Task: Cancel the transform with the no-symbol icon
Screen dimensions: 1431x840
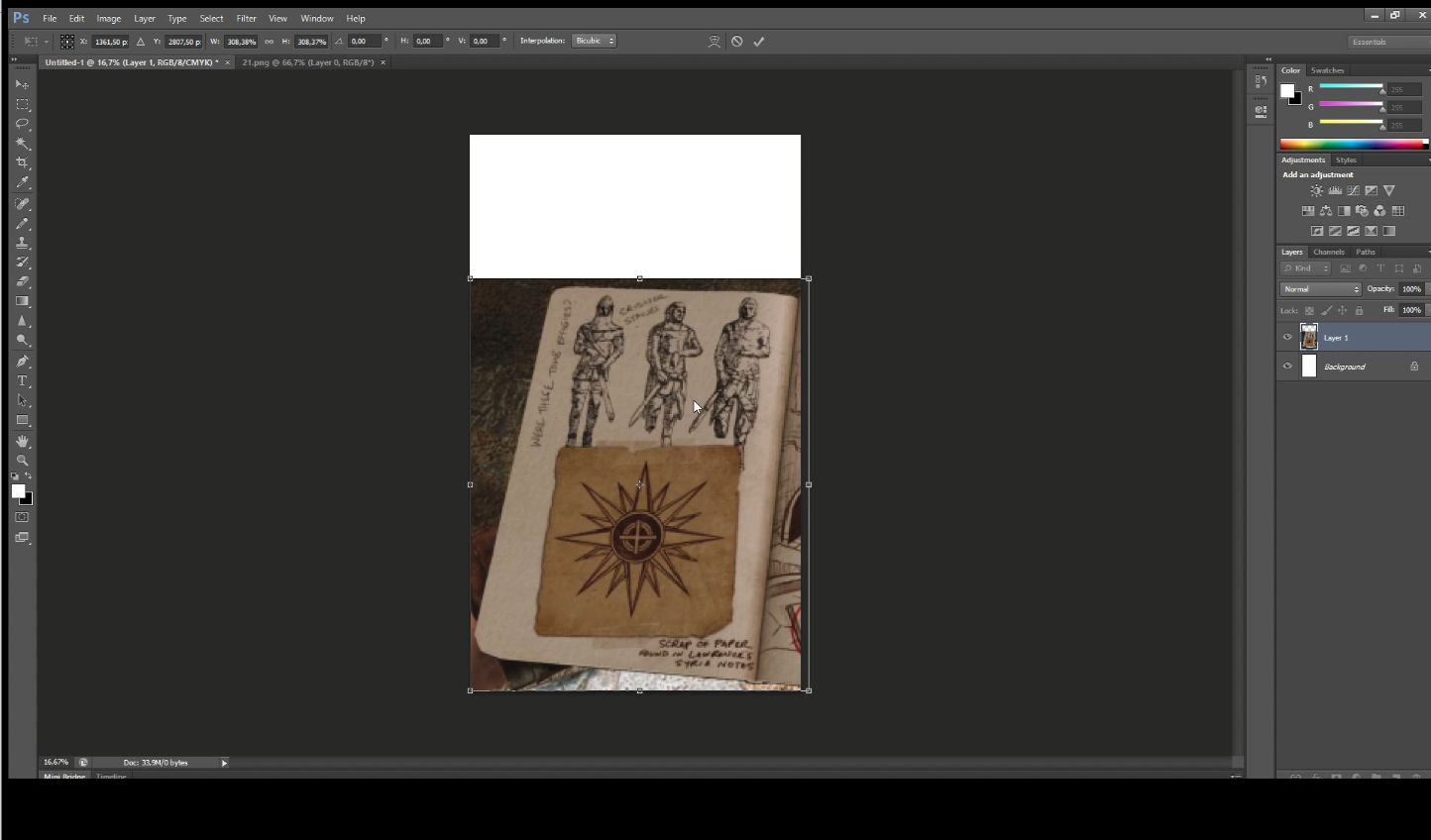Action: pyautogui.click(x=736, y=41)
